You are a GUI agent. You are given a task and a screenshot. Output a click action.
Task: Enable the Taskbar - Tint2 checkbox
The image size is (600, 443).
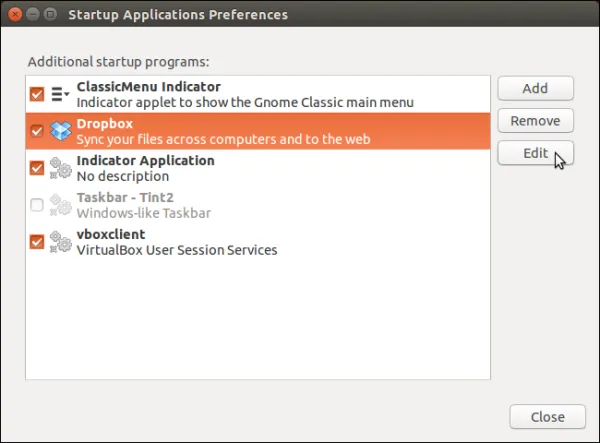(37, 205)
